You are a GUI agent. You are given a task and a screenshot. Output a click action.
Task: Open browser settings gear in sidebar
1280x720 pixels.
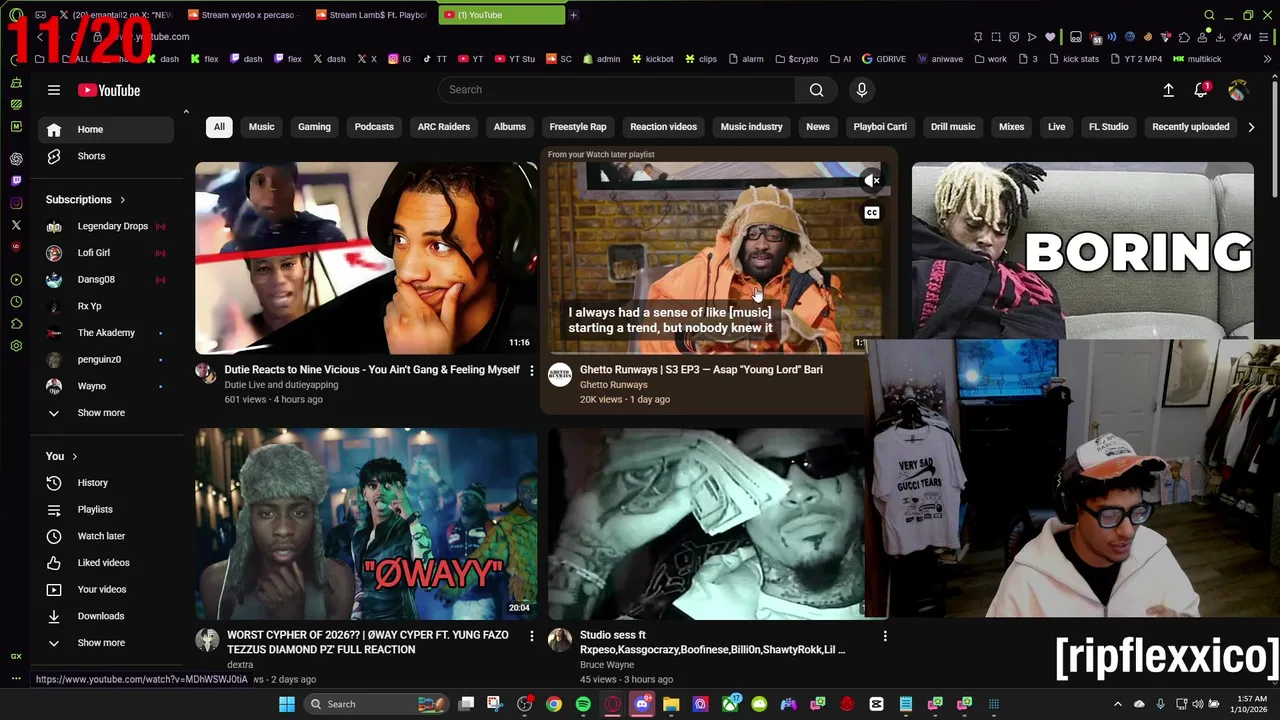(x=16, y=346)
